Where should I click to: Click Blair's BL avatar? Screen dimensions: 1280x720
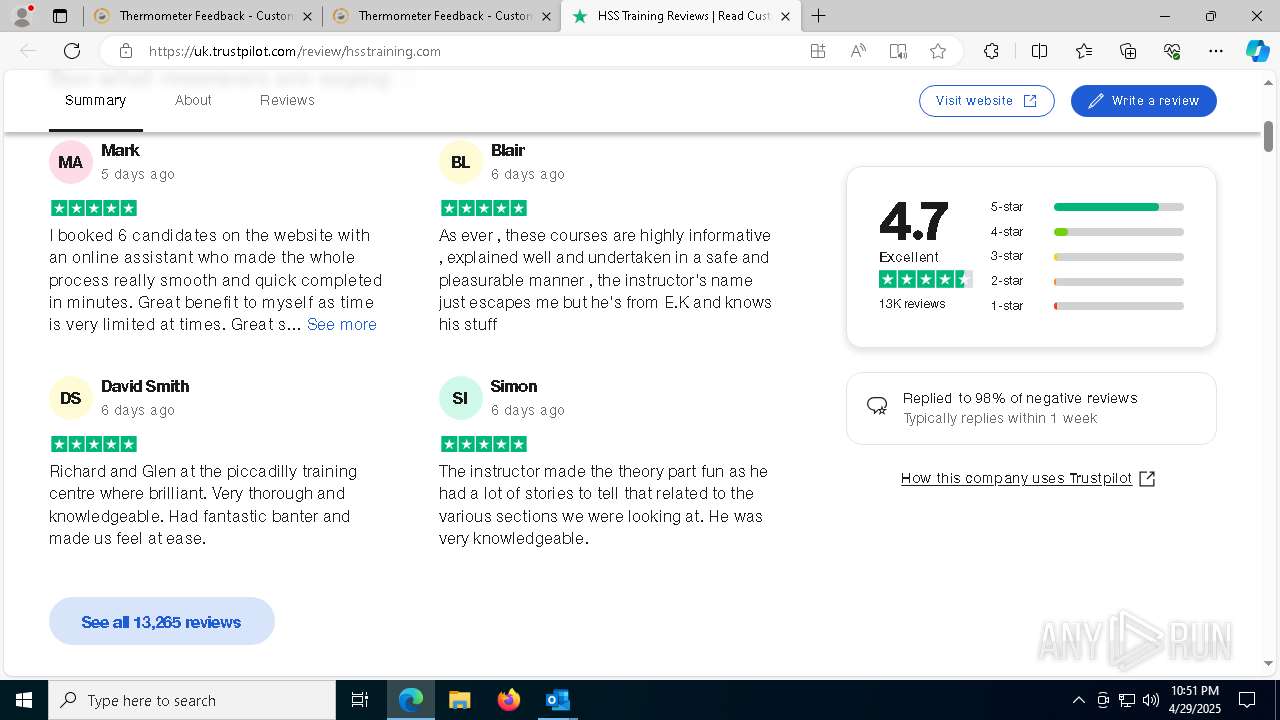coord(460,162)
